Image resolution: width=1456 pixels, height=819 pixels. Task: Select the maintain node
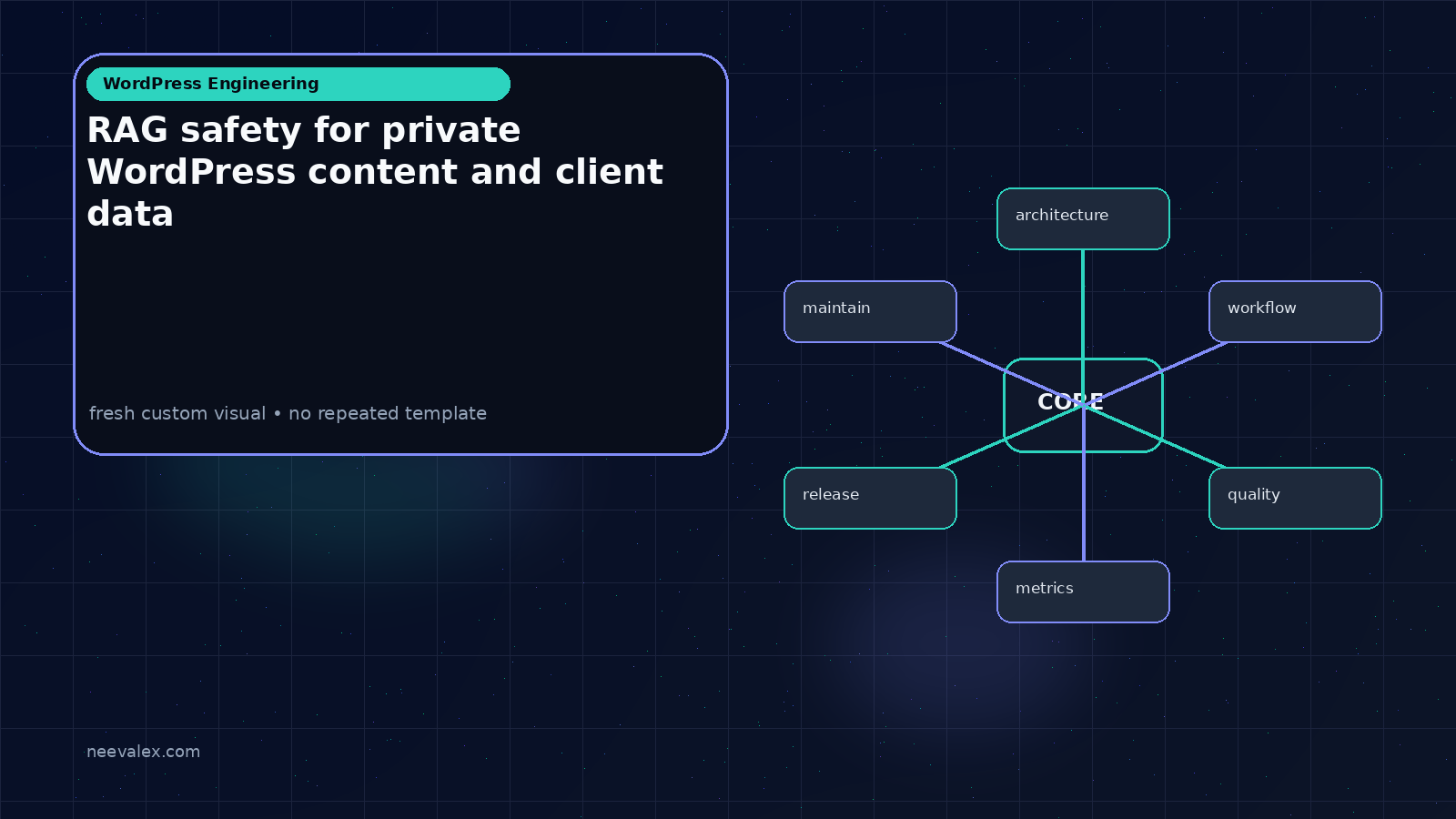tap(870, 311)
